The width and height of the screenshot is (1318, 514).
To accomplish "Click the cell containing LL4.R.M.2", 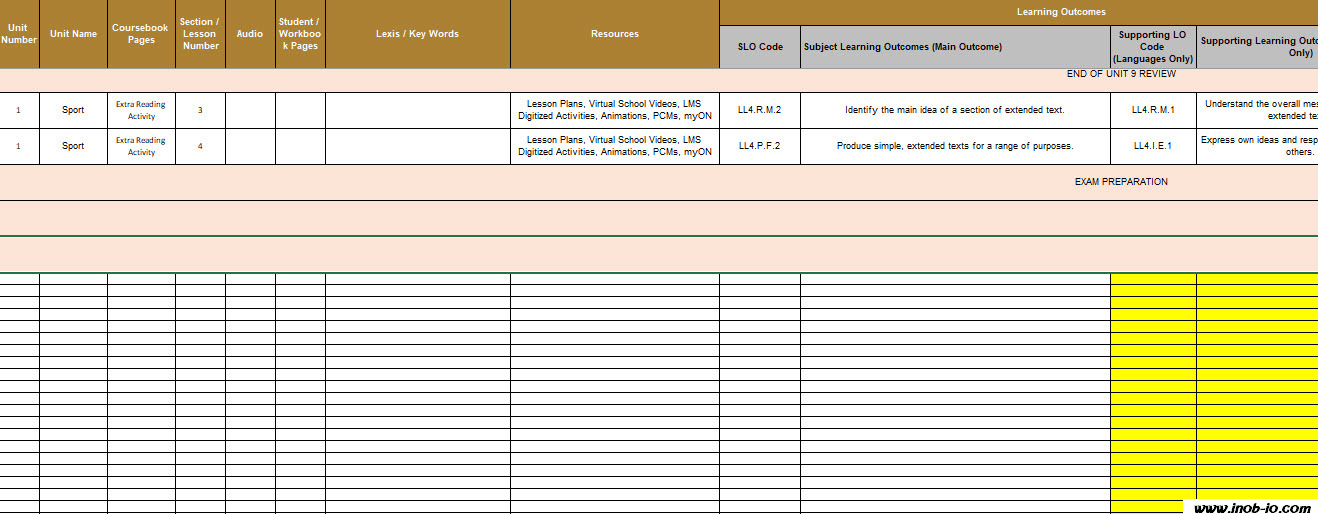I will coord(759,110).
